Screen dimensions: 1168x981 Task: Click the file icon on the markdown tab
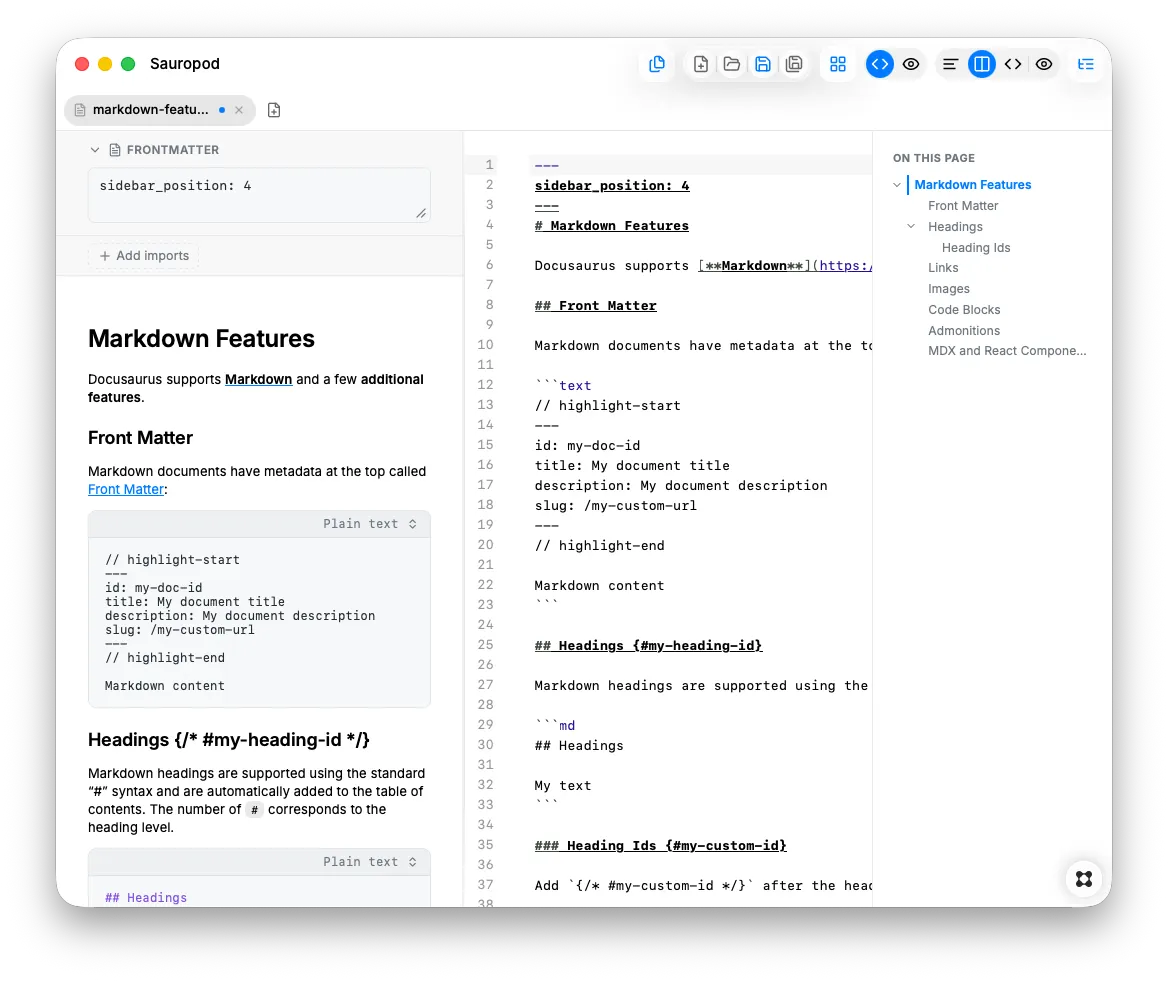tap(80, 110)
